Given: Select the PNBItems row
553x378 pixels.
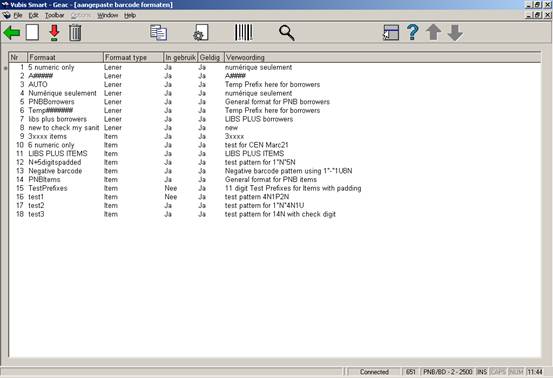Looking at the screenshot, I should (x=275, y=179).
